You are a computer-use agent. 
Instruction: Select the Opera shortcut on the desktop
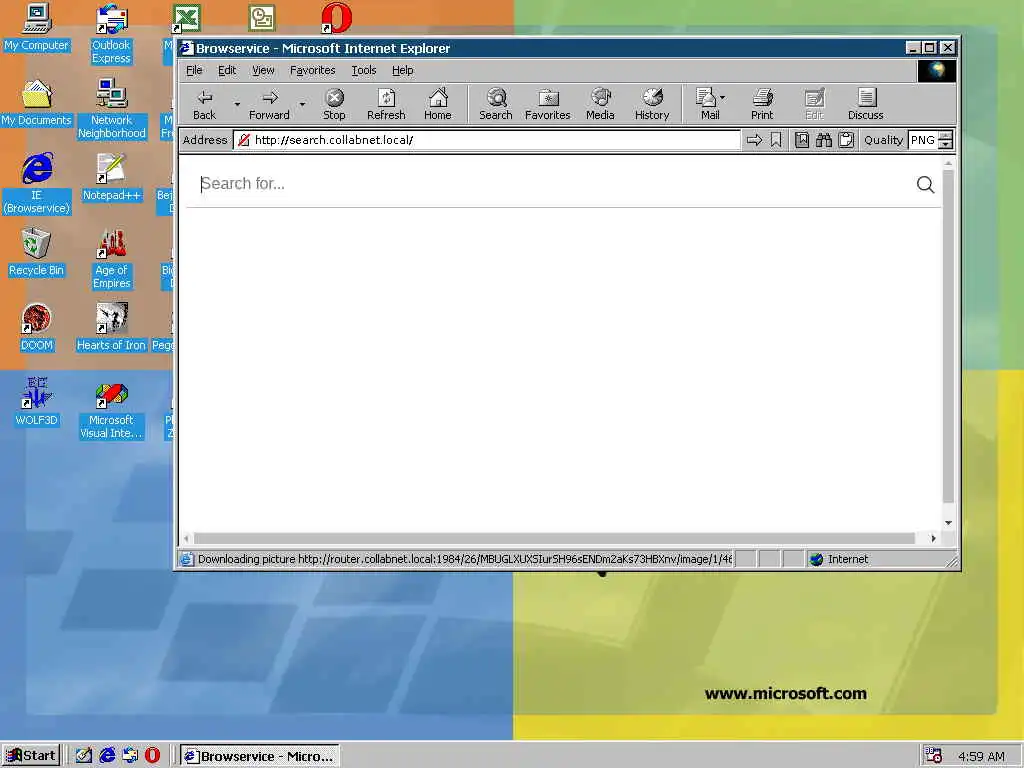tap(336, 18)
